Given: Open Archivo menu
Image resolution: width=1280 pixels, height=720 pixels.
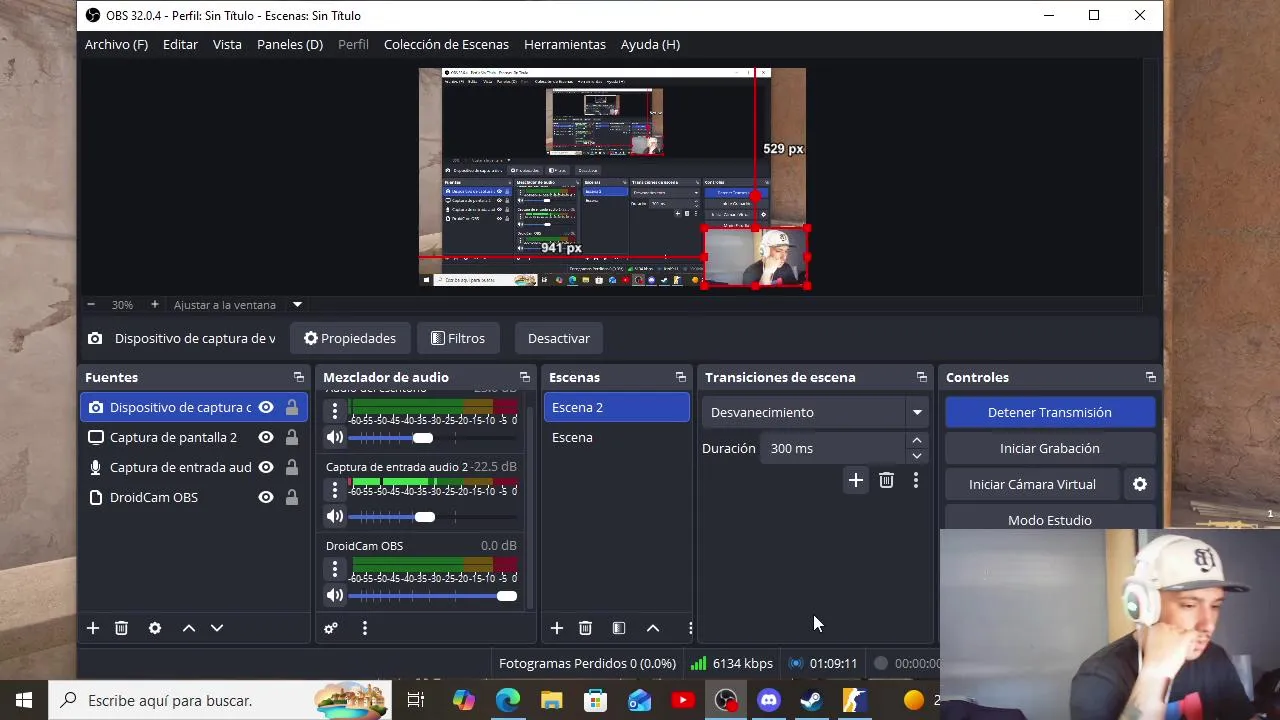Looking at the screenshot, I should (x=116, y=44).
